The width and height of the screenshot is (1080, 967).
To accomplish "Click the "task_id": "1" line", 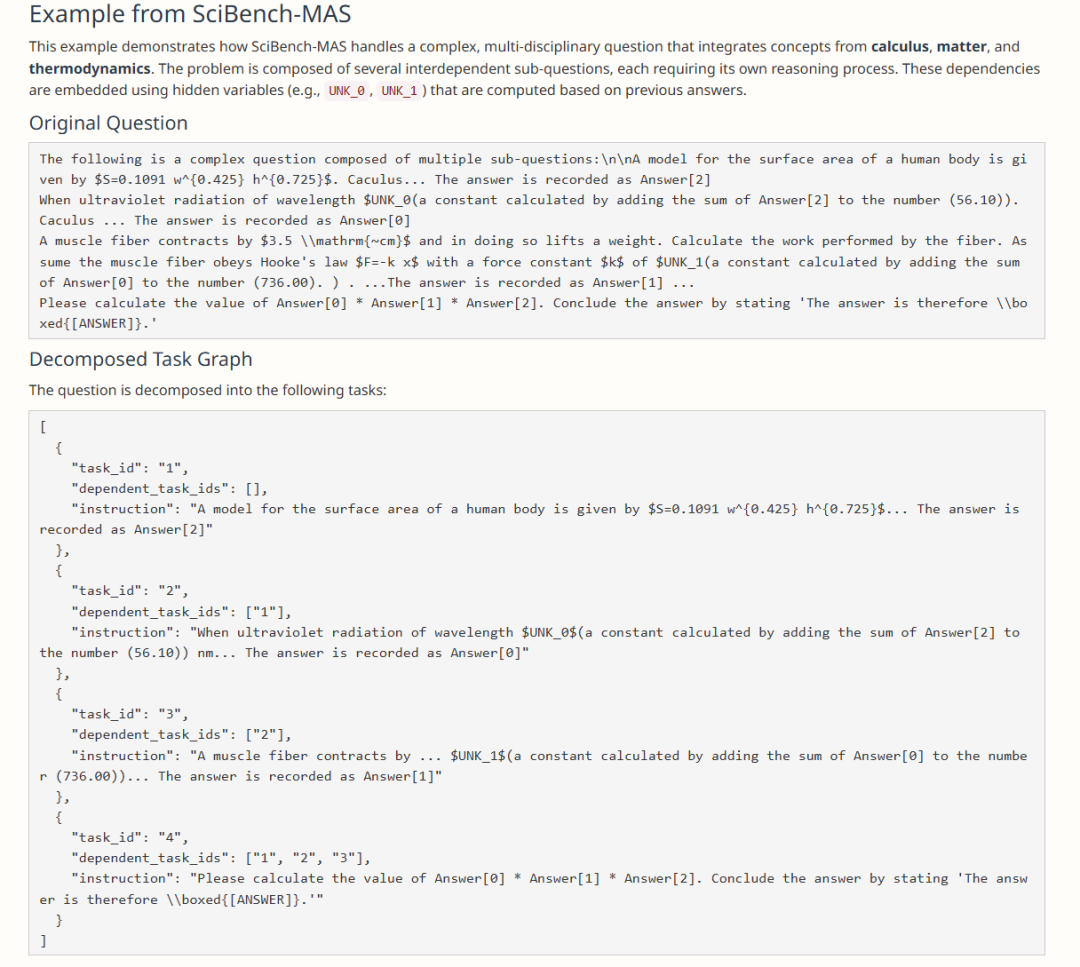I will coord(130,467).
